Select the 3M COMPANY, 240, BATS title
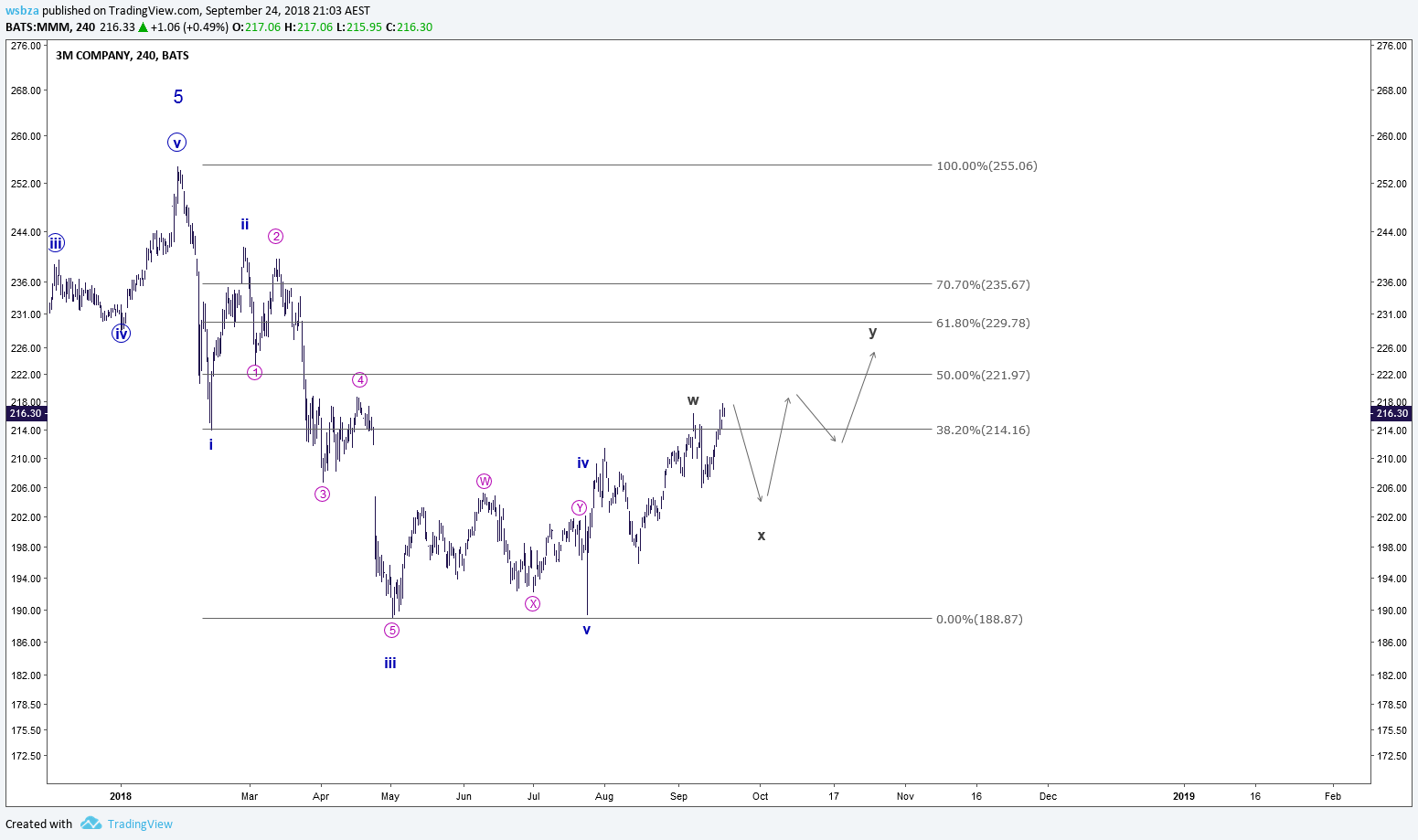This screenshot has height=840, width=1418. [123, 56]
